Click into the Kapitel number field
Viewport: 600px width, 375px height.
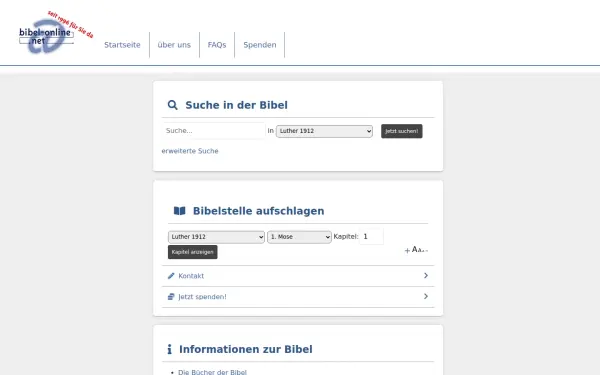372,236
